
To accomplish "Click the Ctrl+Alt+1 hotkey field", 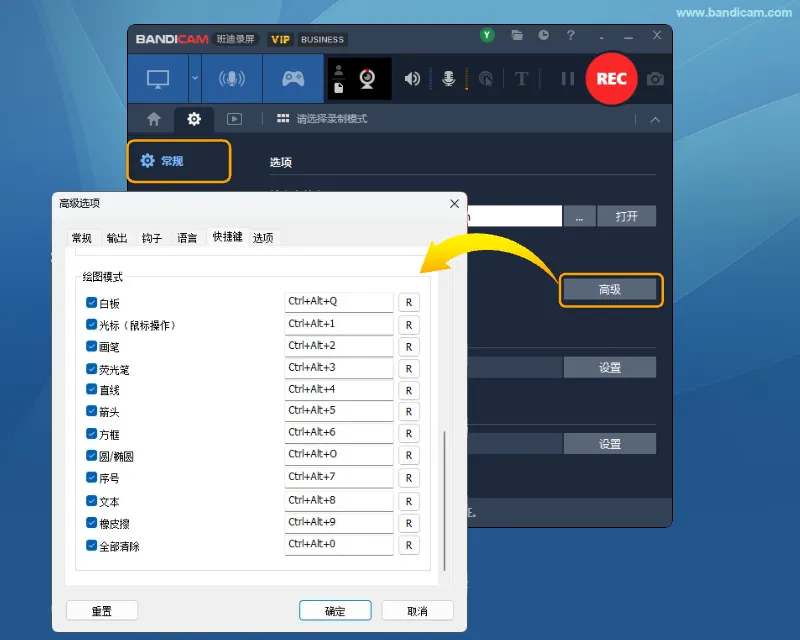I will [339, 324].
